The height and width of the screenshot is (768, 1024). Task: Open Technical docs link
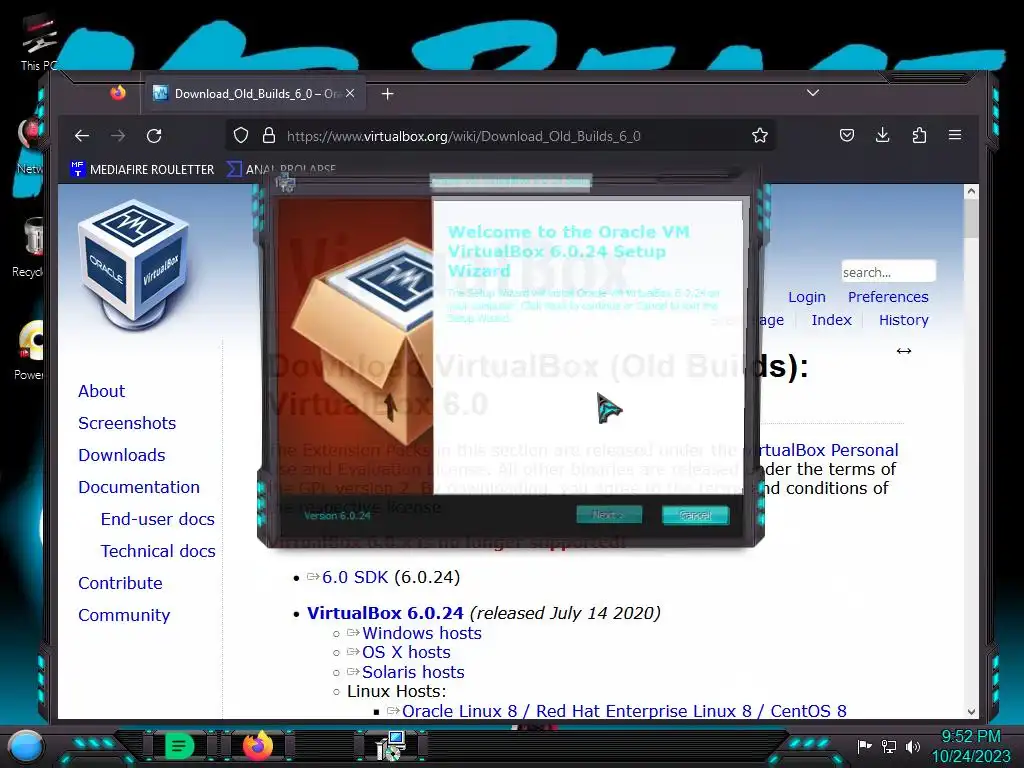pyautogui.click(x=157, y=551)
